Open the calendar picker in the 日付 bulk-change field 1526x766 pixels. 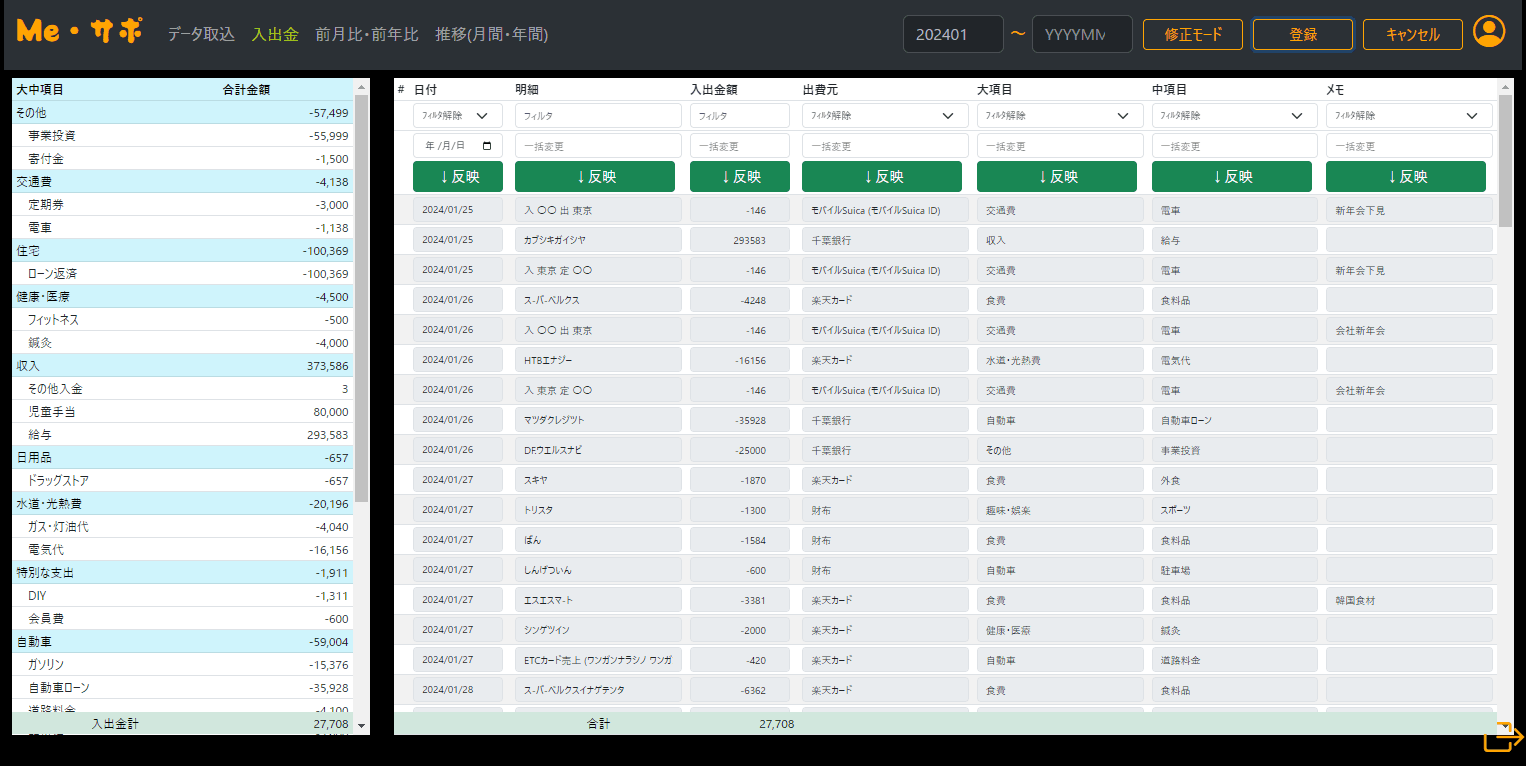point(487,146)
